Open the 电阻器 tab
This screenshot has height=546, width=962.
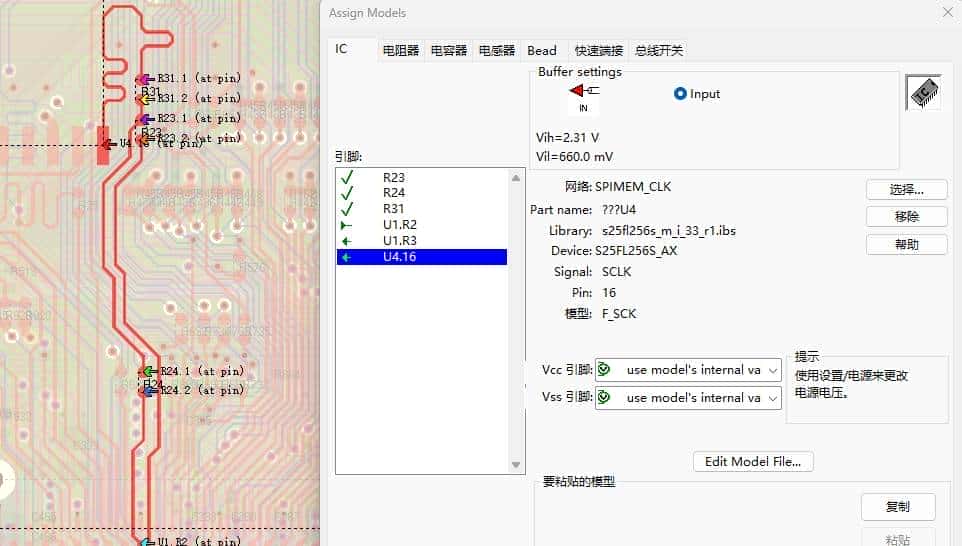[x=401, y=50]
